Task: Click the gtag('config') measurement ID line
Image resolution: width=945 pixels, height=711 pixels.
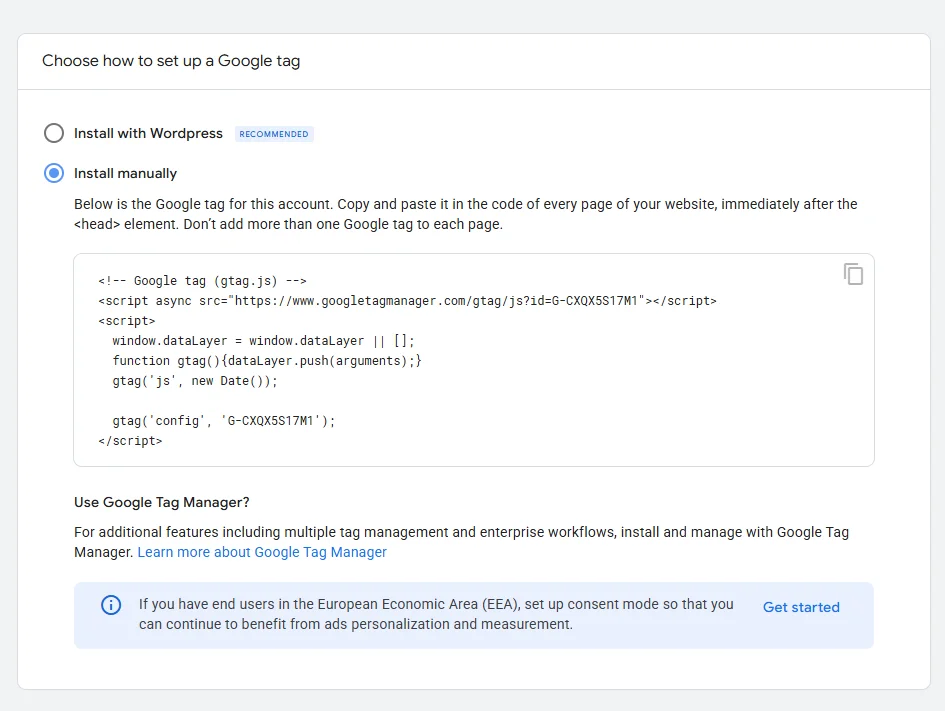Action: (x=224, y=421)
